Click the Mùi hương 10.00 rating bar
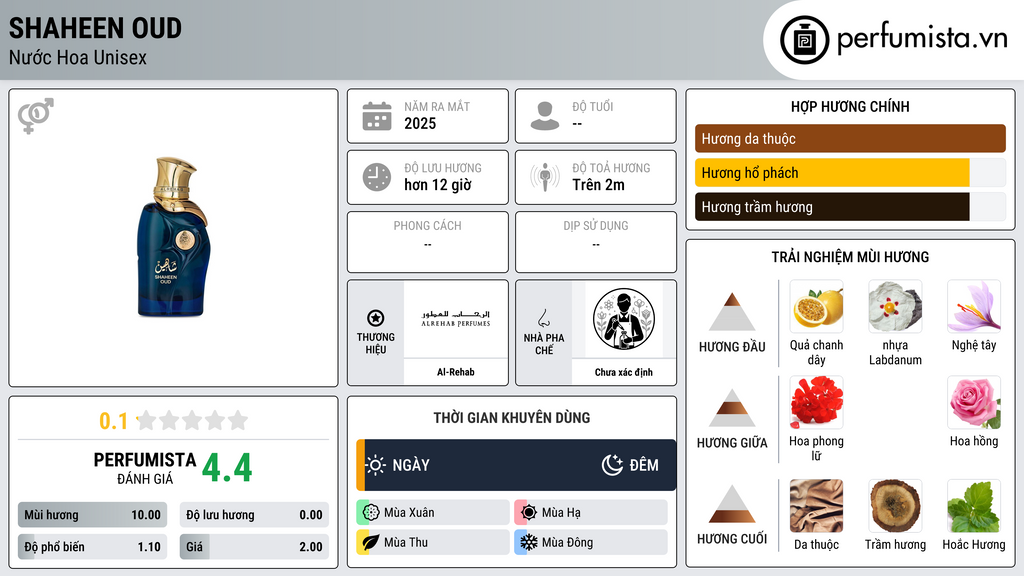Screen dimensions: 1024x576 pos(92,515)
